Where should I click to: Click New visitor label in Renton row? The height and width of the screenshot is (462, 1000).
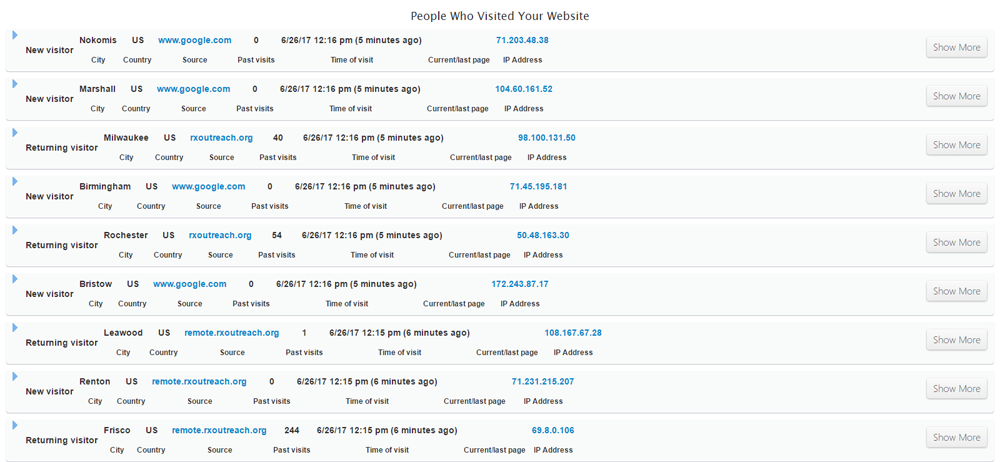click(x=50, y=392)
